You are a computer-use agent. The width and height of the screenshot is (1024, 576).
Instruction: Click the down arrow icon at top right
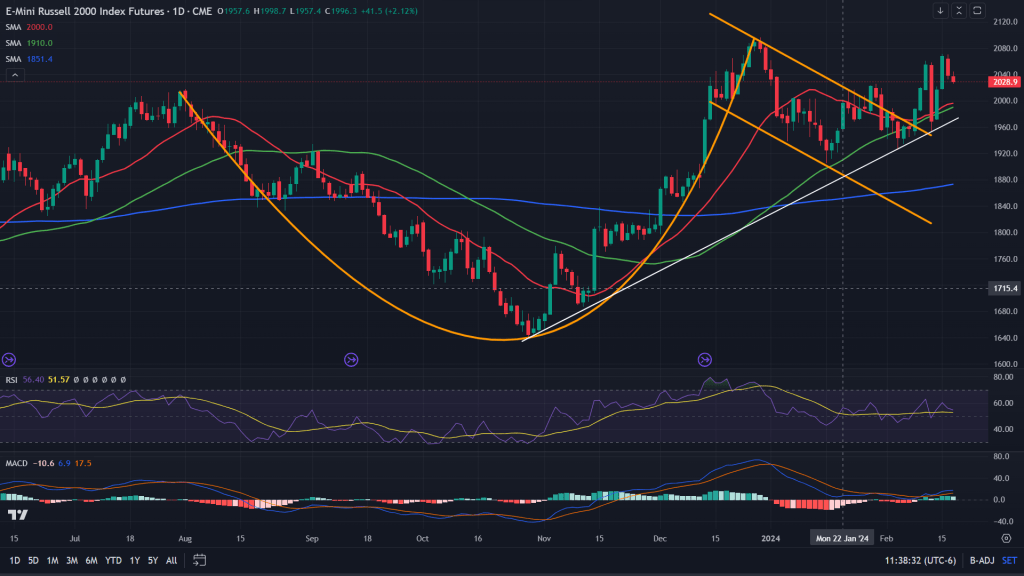point(940,11)
